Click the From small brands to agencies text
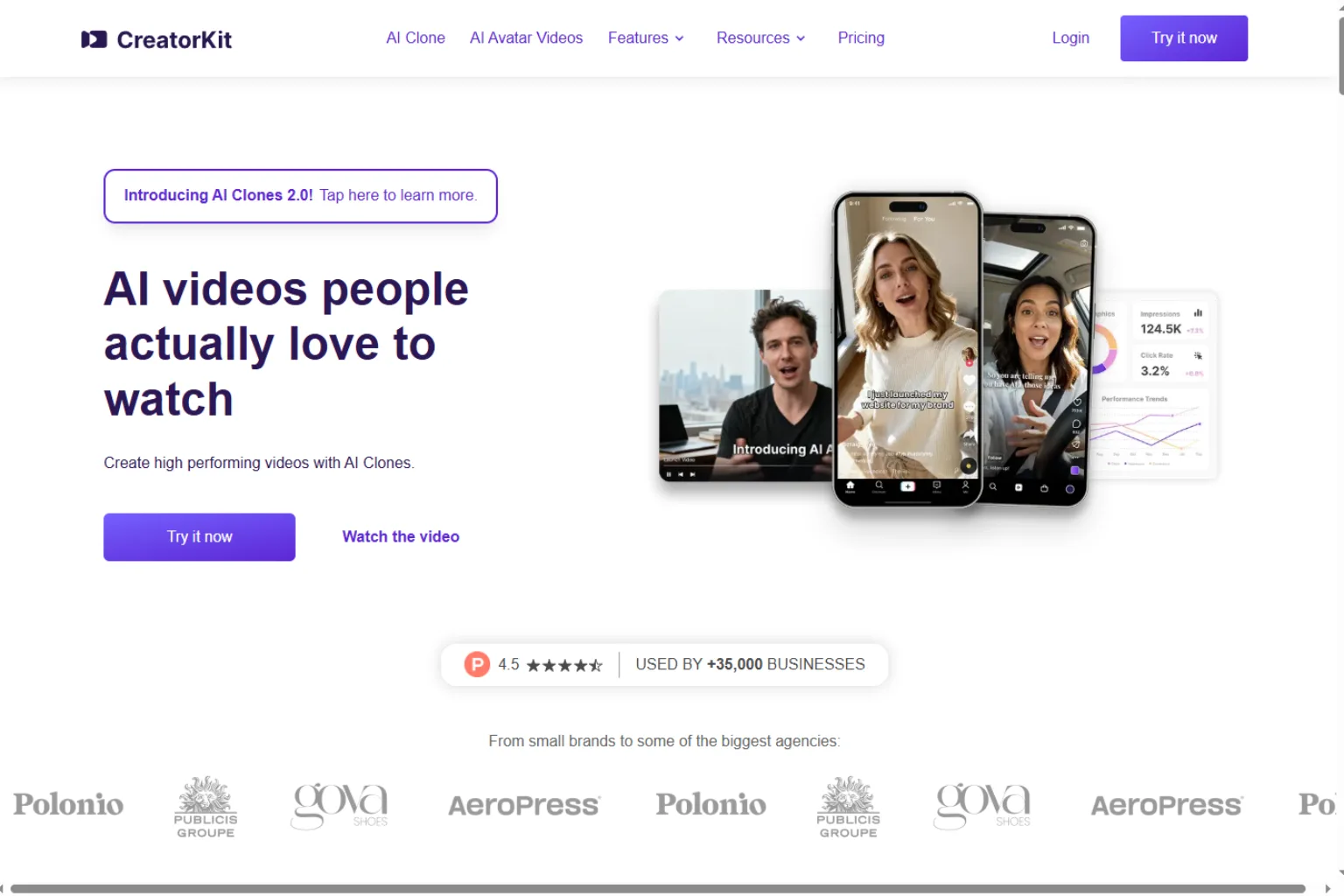This screenshot has width=1344, height=896. (x=664, y=741)
